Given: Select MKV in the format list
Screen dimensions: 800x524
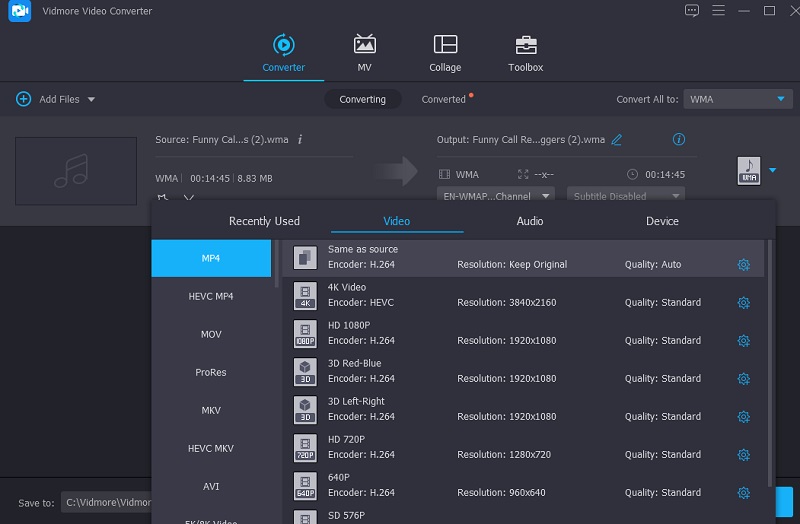Looking at the screenshot, I should coord(211,410).
